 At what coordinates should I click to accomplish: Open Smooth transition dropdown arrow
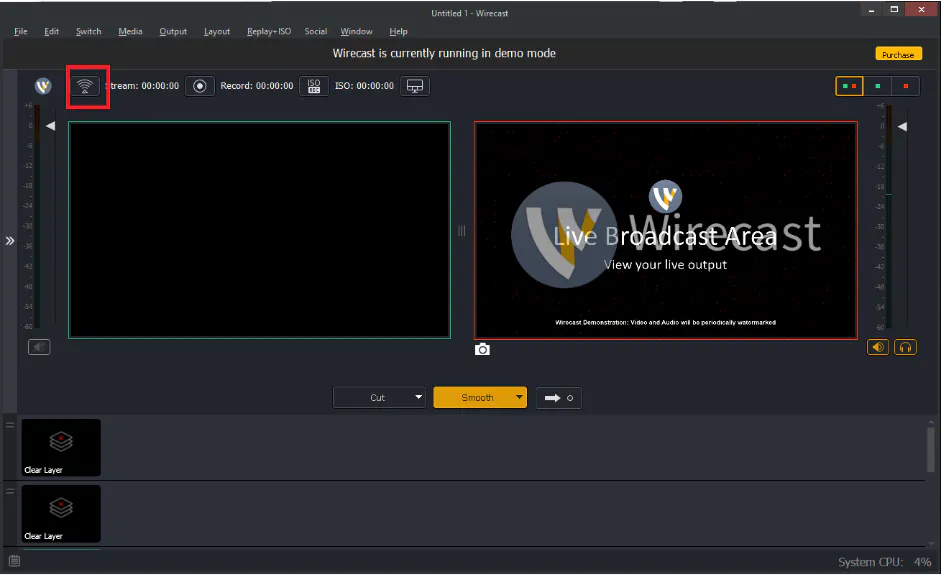[519, 397]
